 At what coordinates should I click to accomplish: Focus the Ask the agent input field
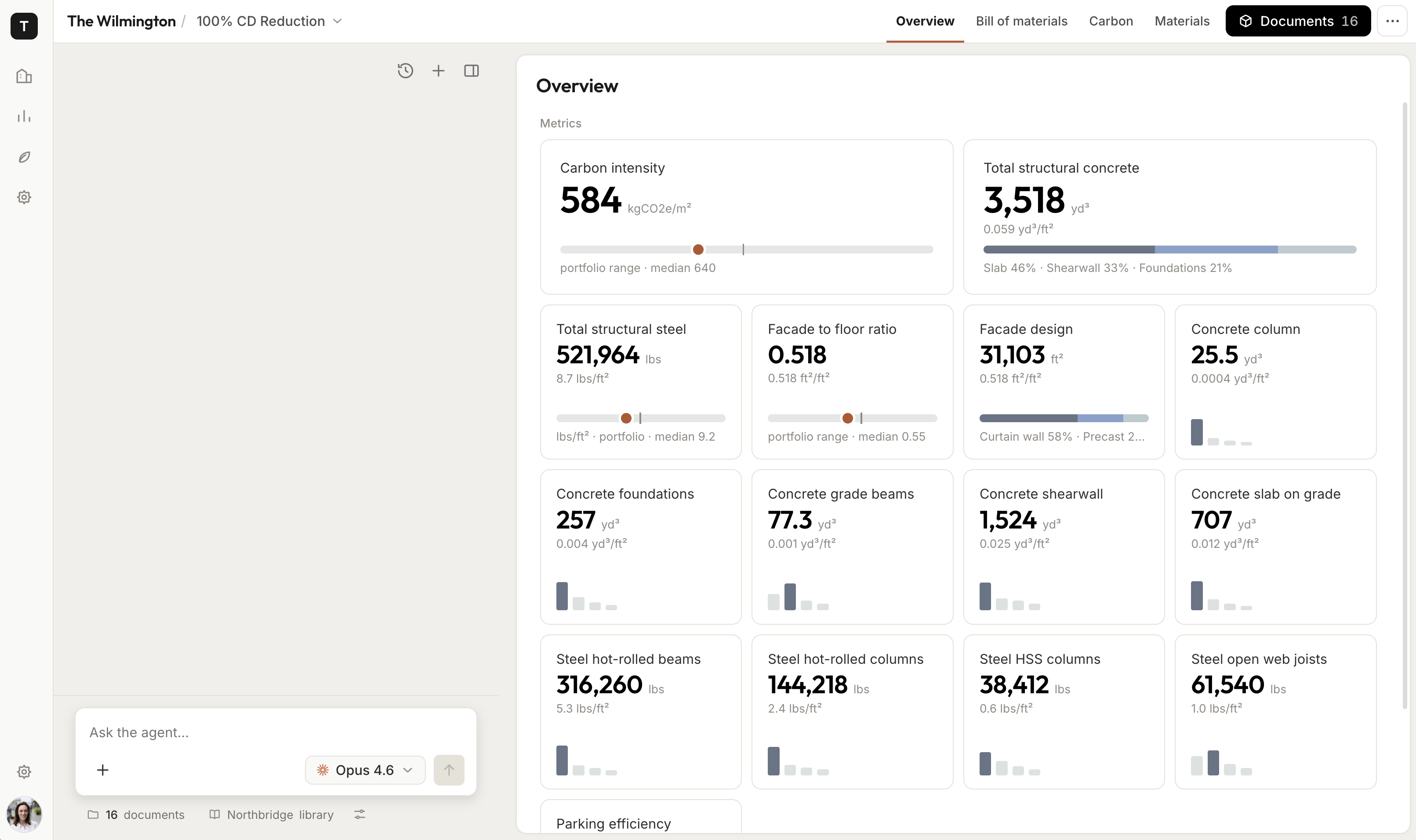276,732
